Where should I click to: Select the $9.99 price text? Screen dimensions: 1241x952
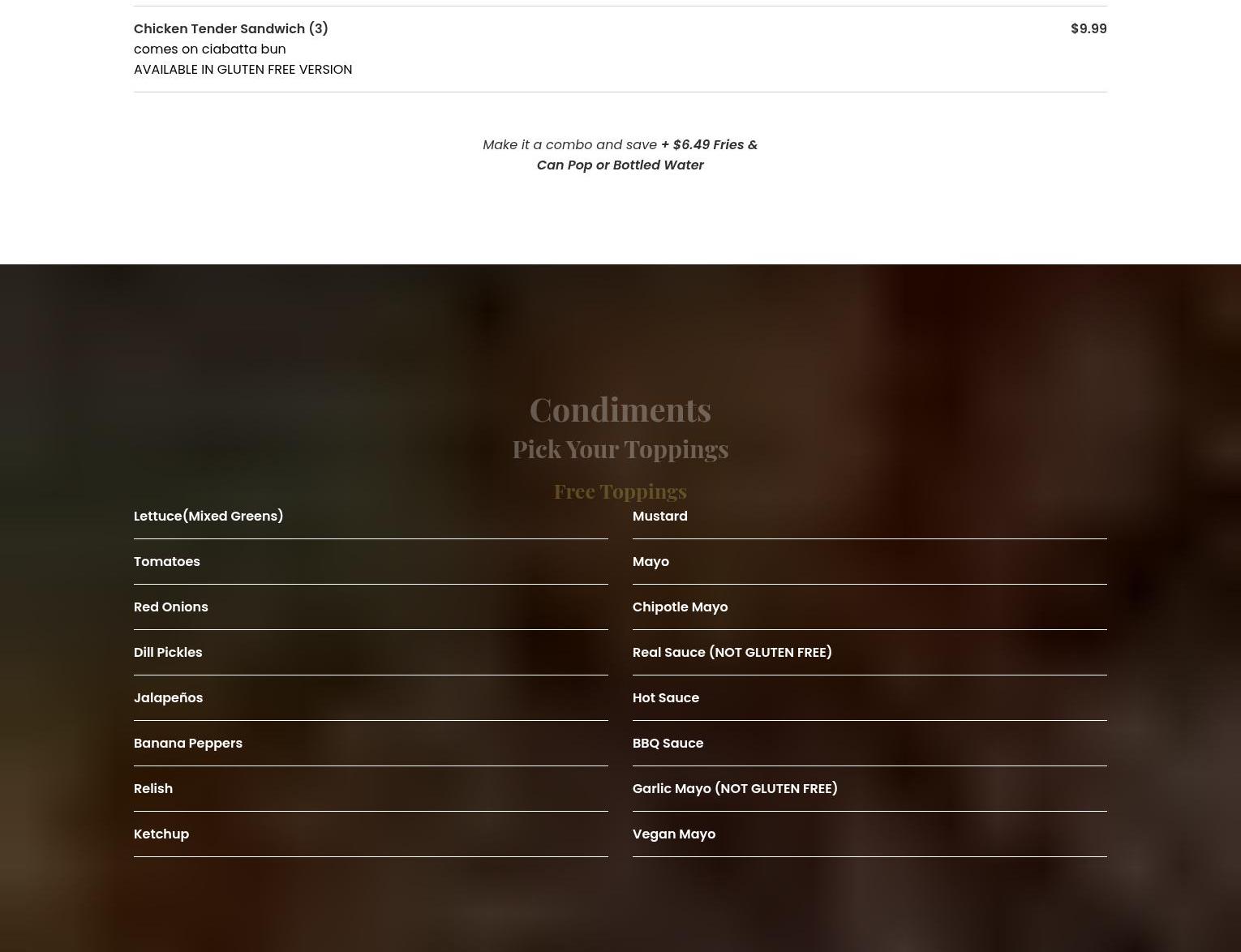pos(1089,29)
